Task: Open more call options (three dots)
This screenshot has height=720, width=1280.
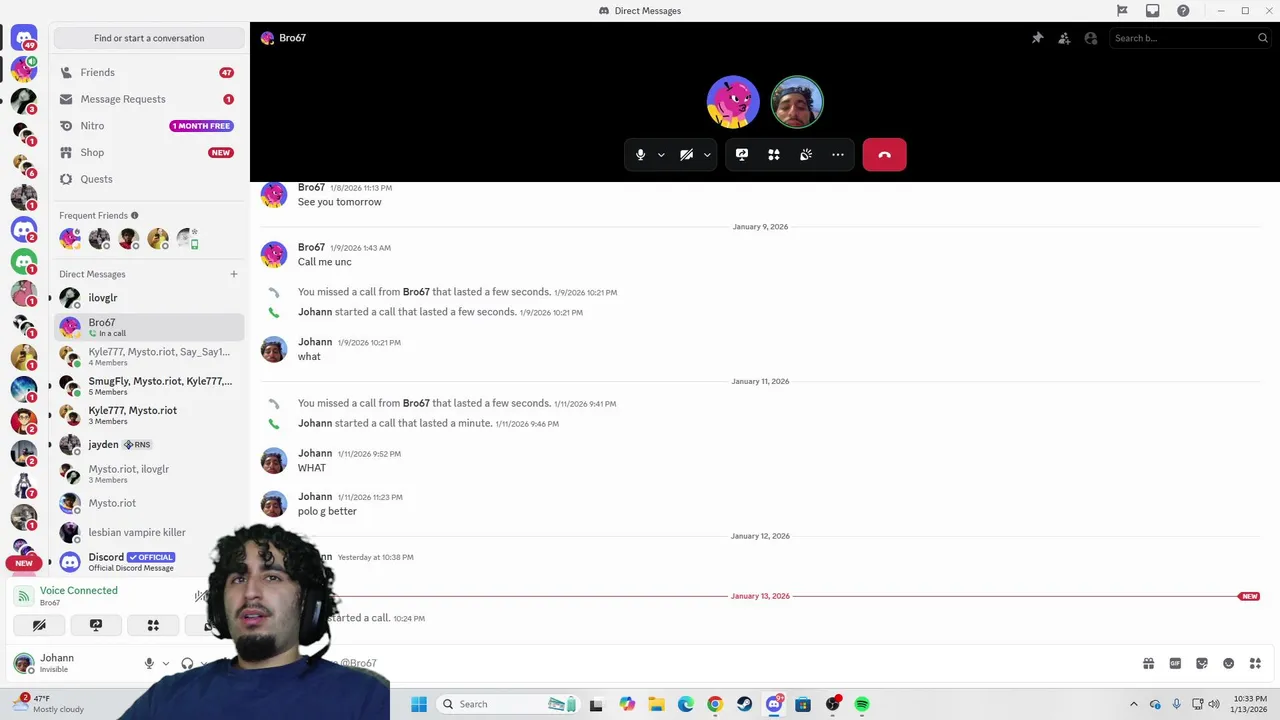Action: 838,155
